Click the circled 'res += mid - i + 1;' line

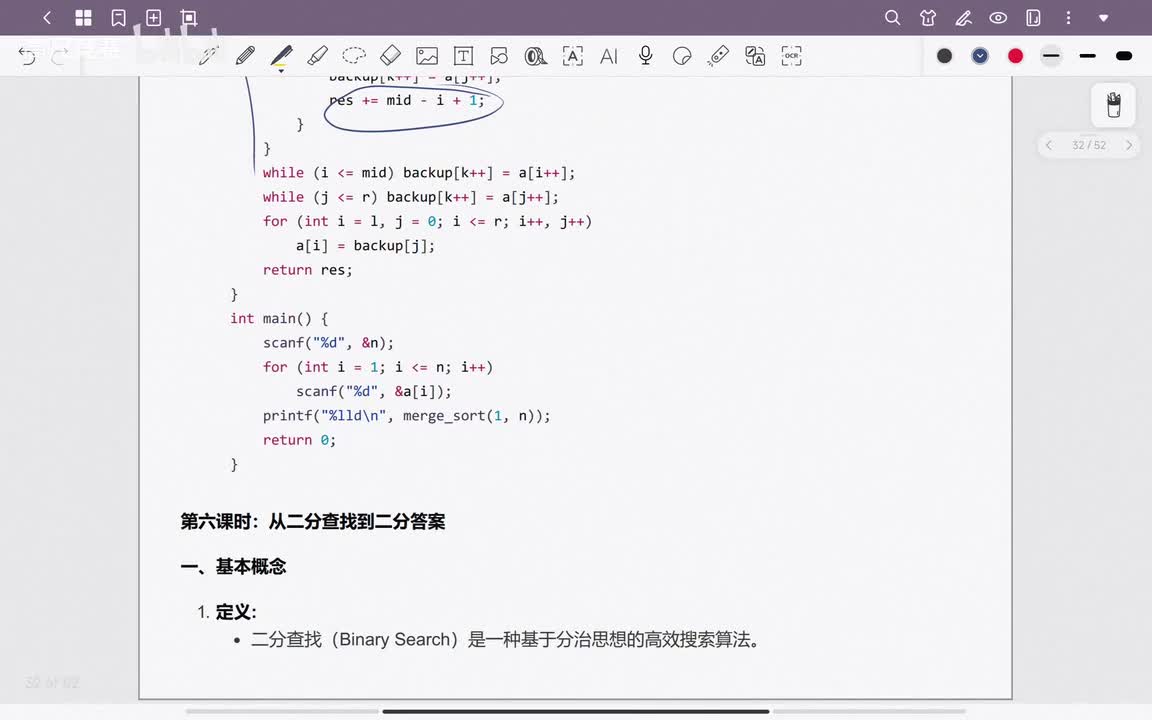pos(407,101)
